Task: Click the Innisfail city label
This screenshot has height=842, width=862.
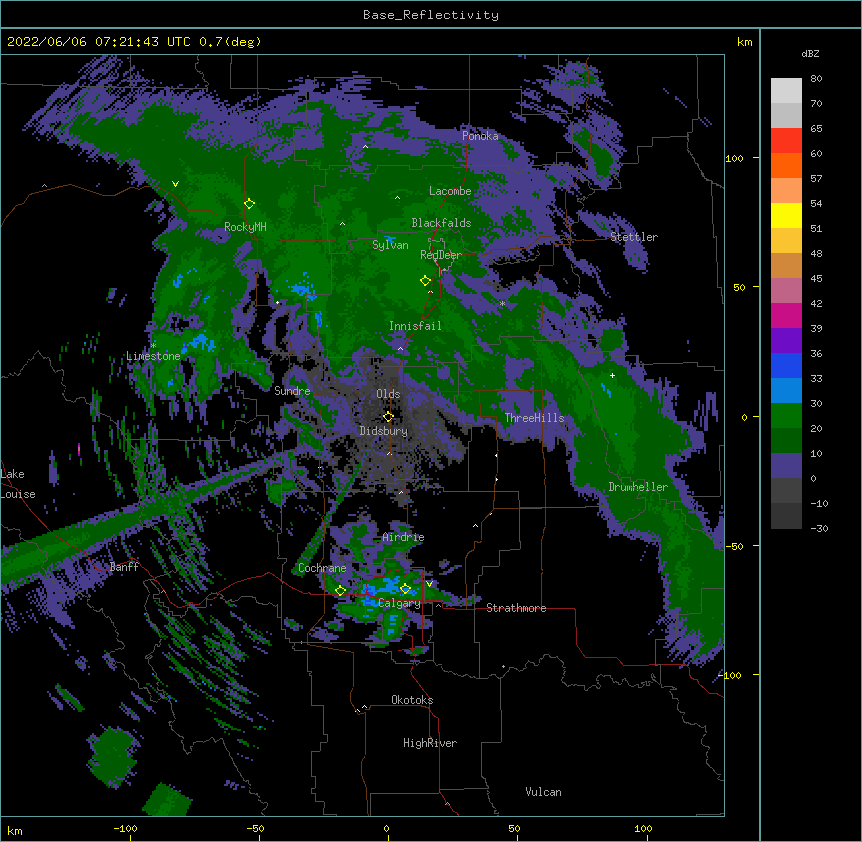Action: pos(415,326)
